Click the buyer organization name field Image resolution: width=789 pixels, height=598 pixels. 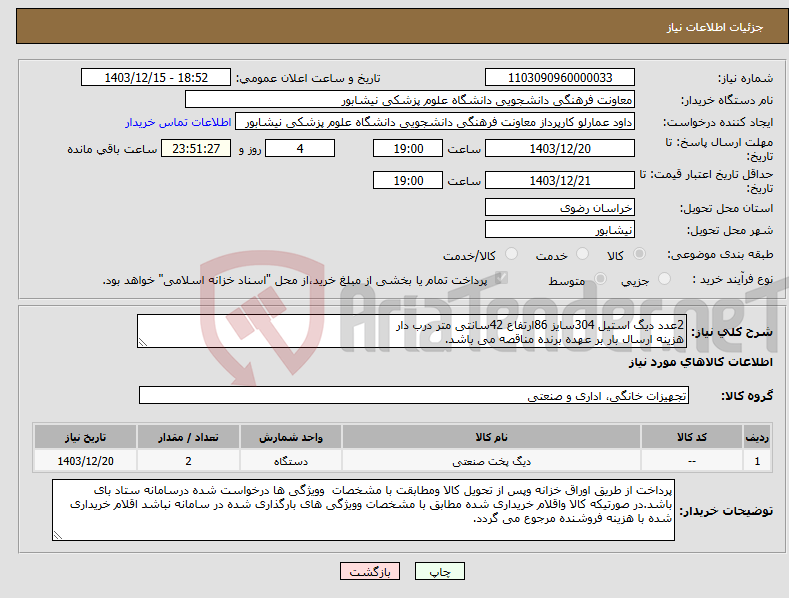point(410,100)
